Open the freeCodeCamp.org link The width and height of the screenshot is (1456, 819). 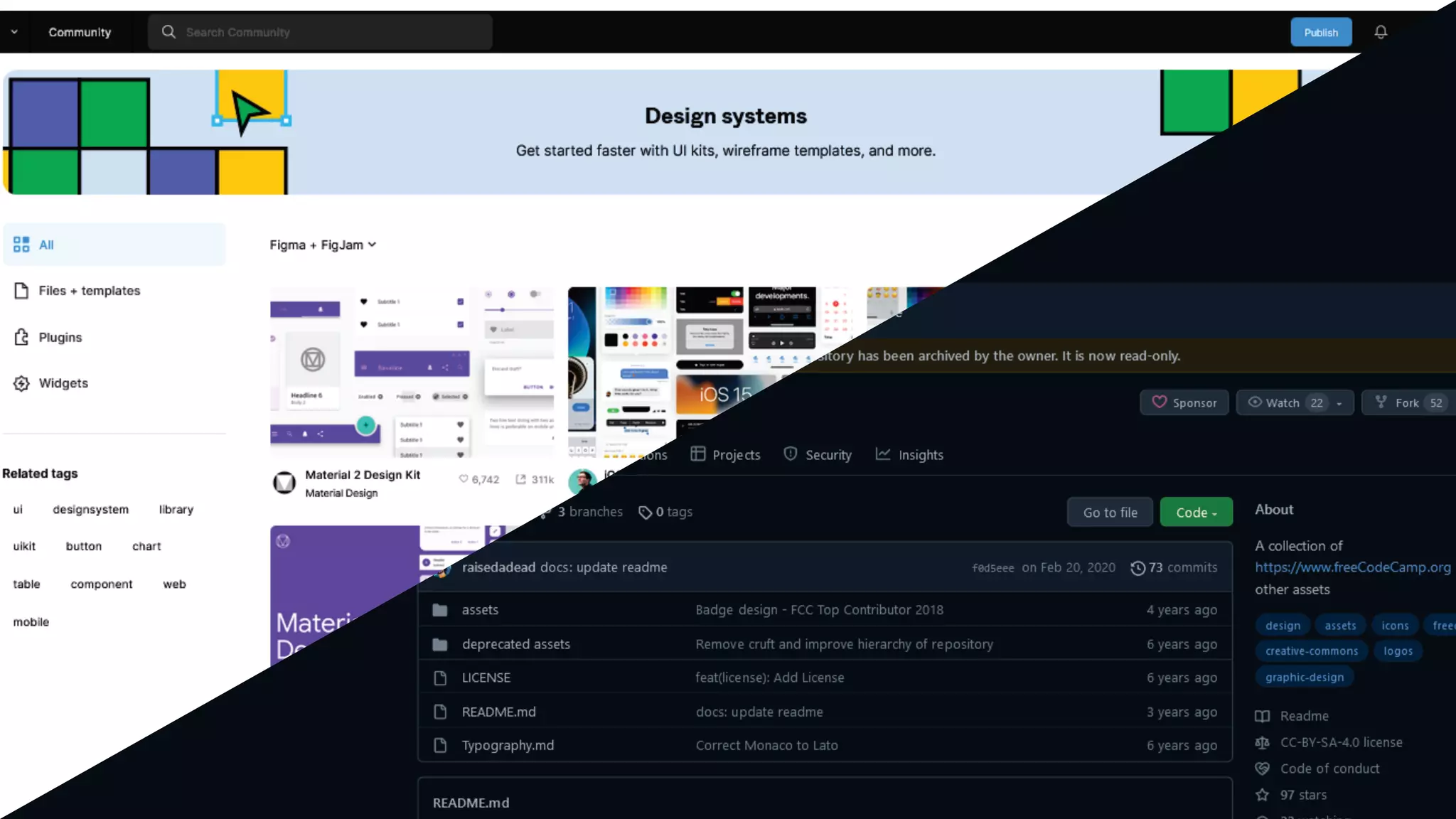(x=1352, y=567)
